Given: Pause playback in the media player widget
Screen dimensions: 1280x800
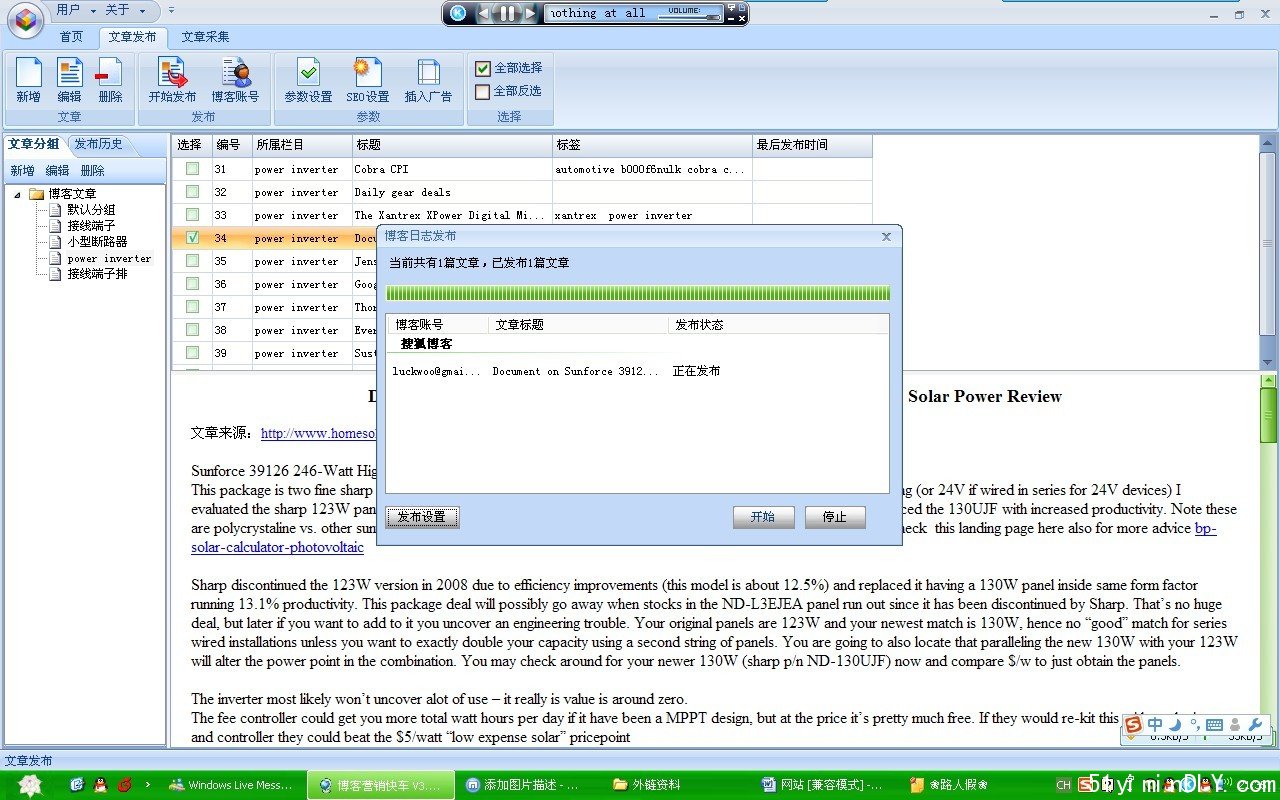Looking at the screenshot, I should click(507, 13).
